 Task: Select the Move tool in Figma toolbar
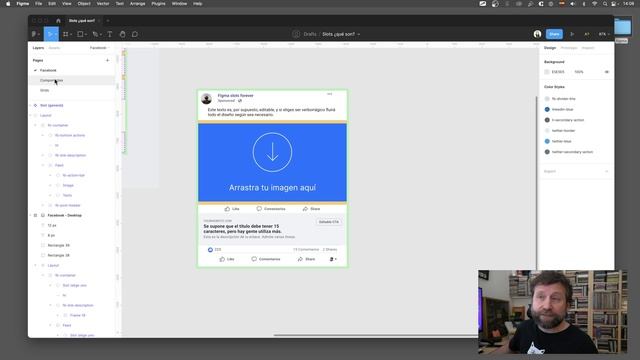pos(50,34)
